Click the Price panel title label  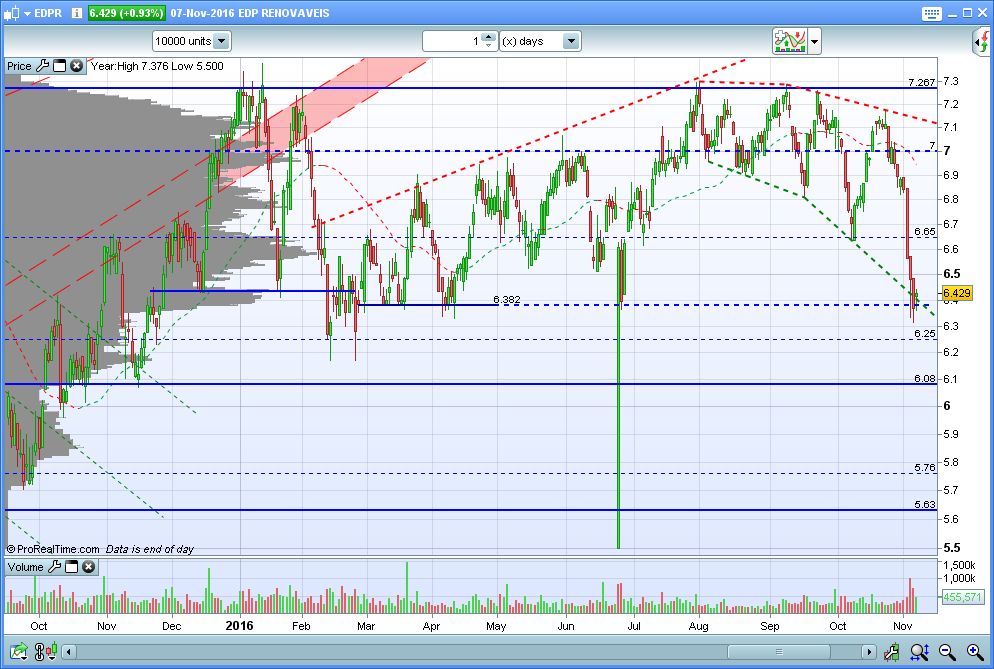(19, 66)
